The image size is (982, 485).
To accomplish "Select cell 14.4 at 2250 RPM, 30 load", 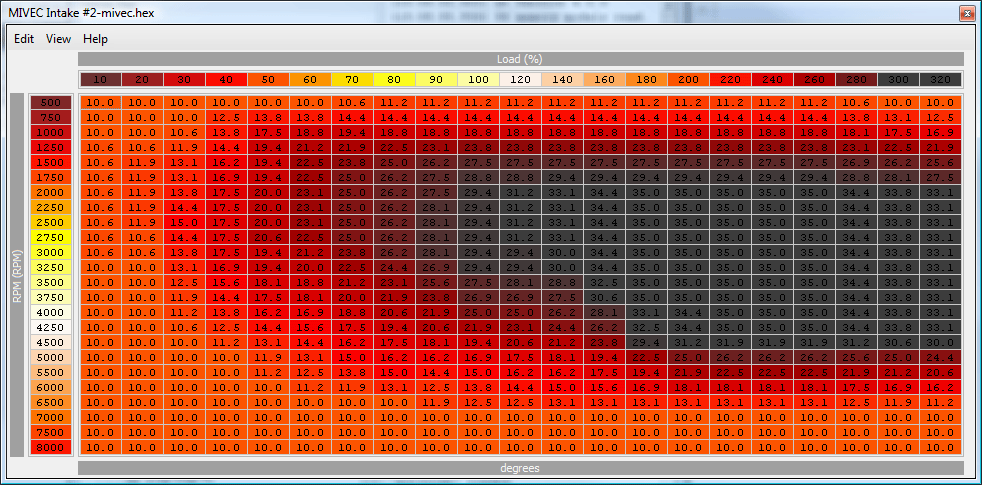I will tap(184, 207).
